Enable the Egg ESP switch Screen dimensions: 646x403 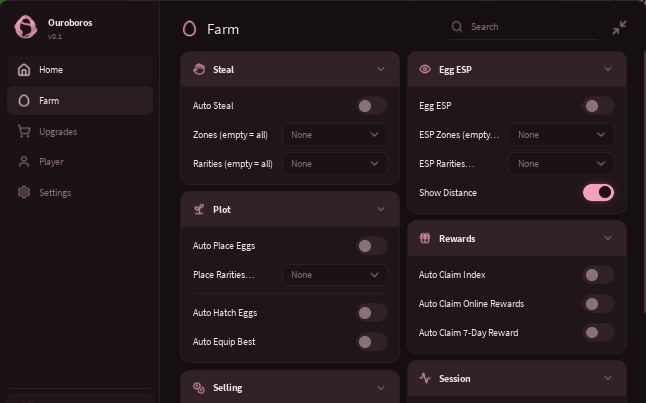[598, 106]
